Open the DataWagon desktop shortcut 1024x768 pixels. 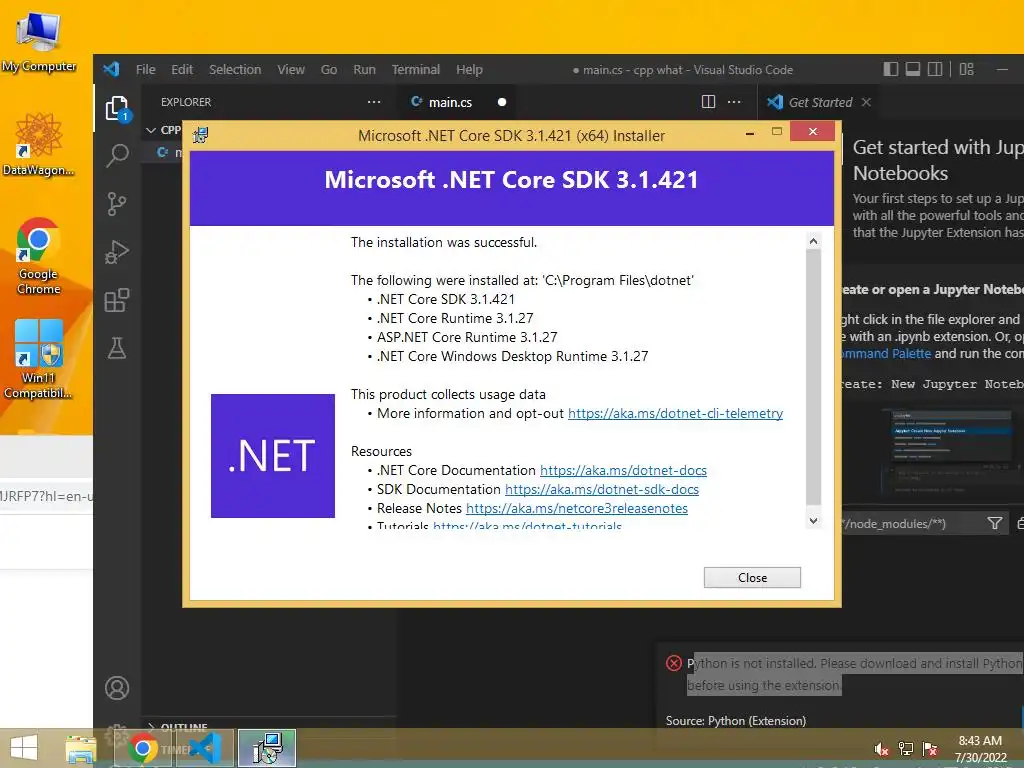point(39,145)
